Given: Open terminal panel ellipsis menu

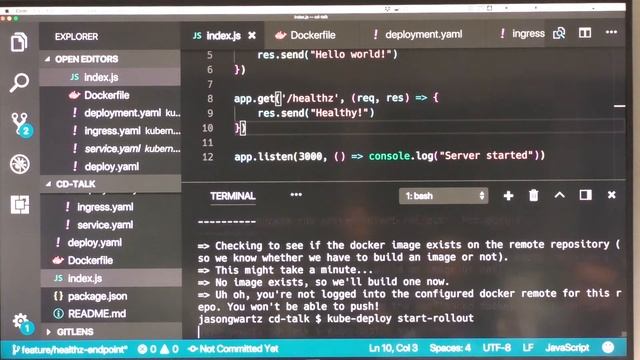Looking at the screenshot, I should [296, 195].
